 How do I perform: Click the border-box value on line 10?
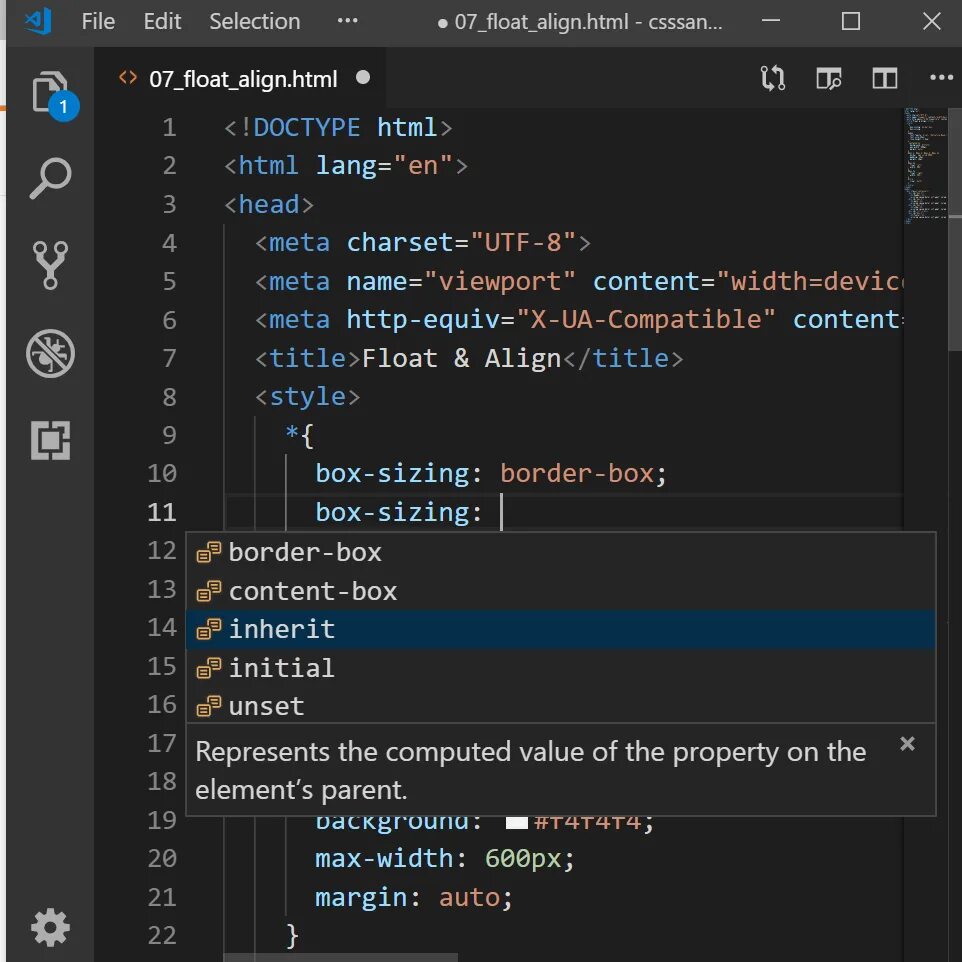click(x=576, y=474)
